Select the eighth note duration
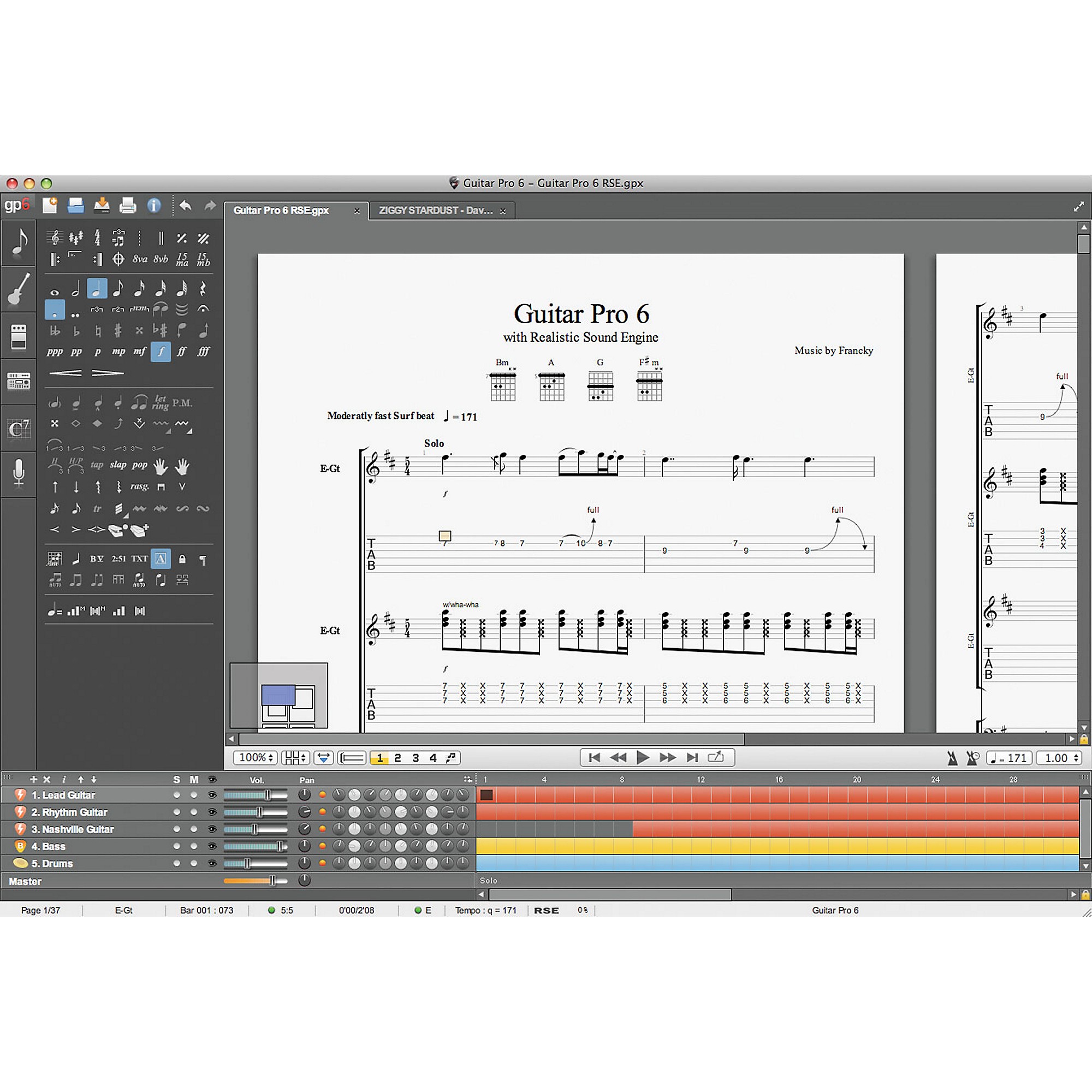The image size is (1092, 1092). coord(118,289)
